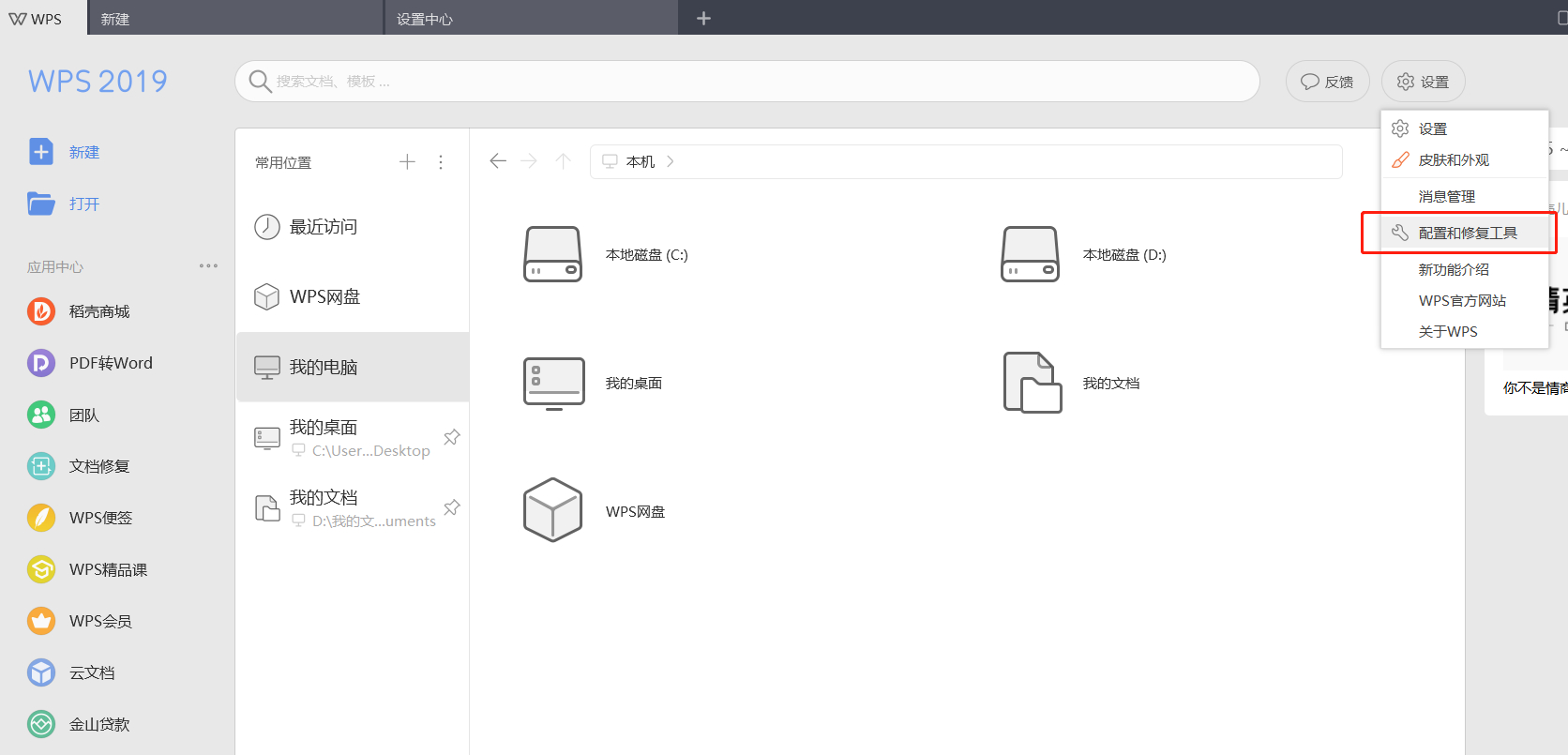Open the 常用位置 more options menu

[x=441, y=162]
